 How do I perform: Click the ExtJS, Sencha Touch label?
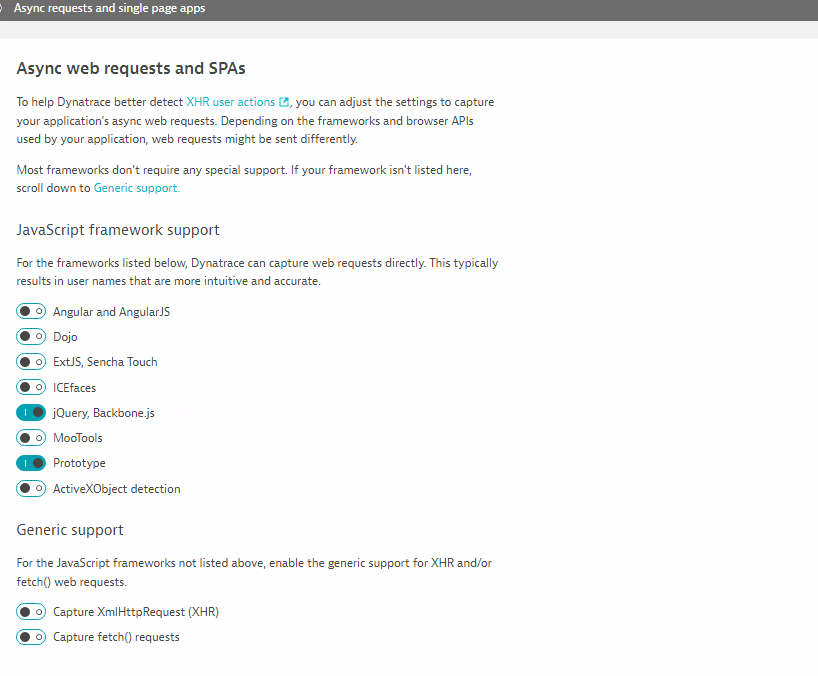click(x=105, y=362)
